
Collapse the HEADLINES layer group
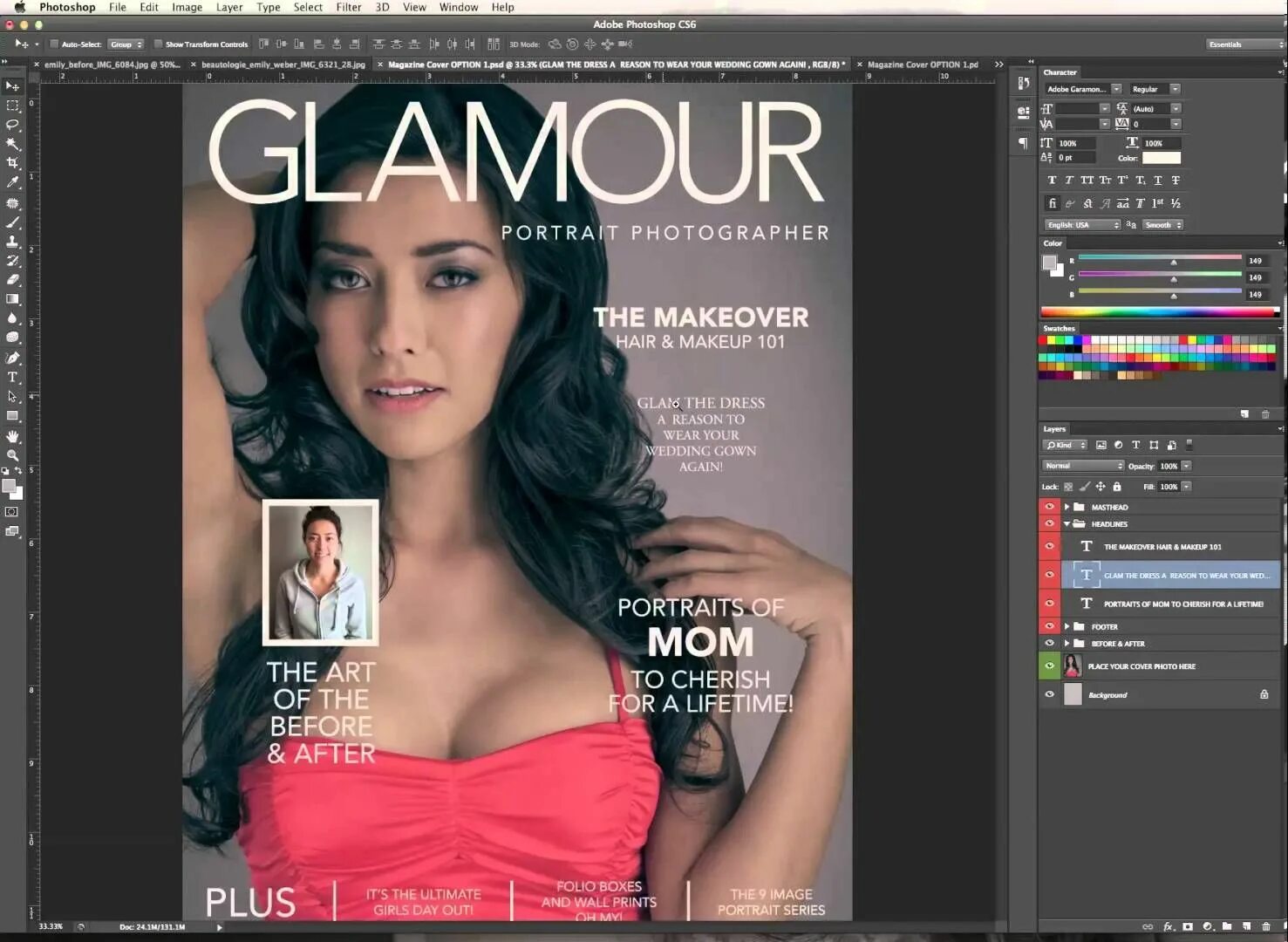point(1067,523)
